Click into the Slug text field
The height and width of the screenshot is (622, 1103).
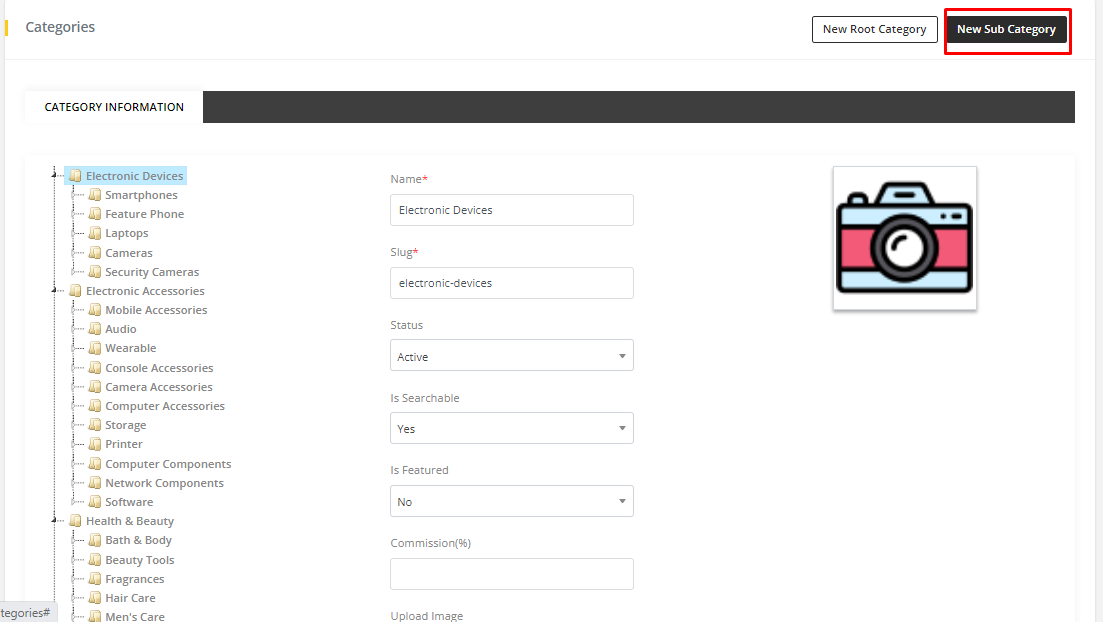511,283
